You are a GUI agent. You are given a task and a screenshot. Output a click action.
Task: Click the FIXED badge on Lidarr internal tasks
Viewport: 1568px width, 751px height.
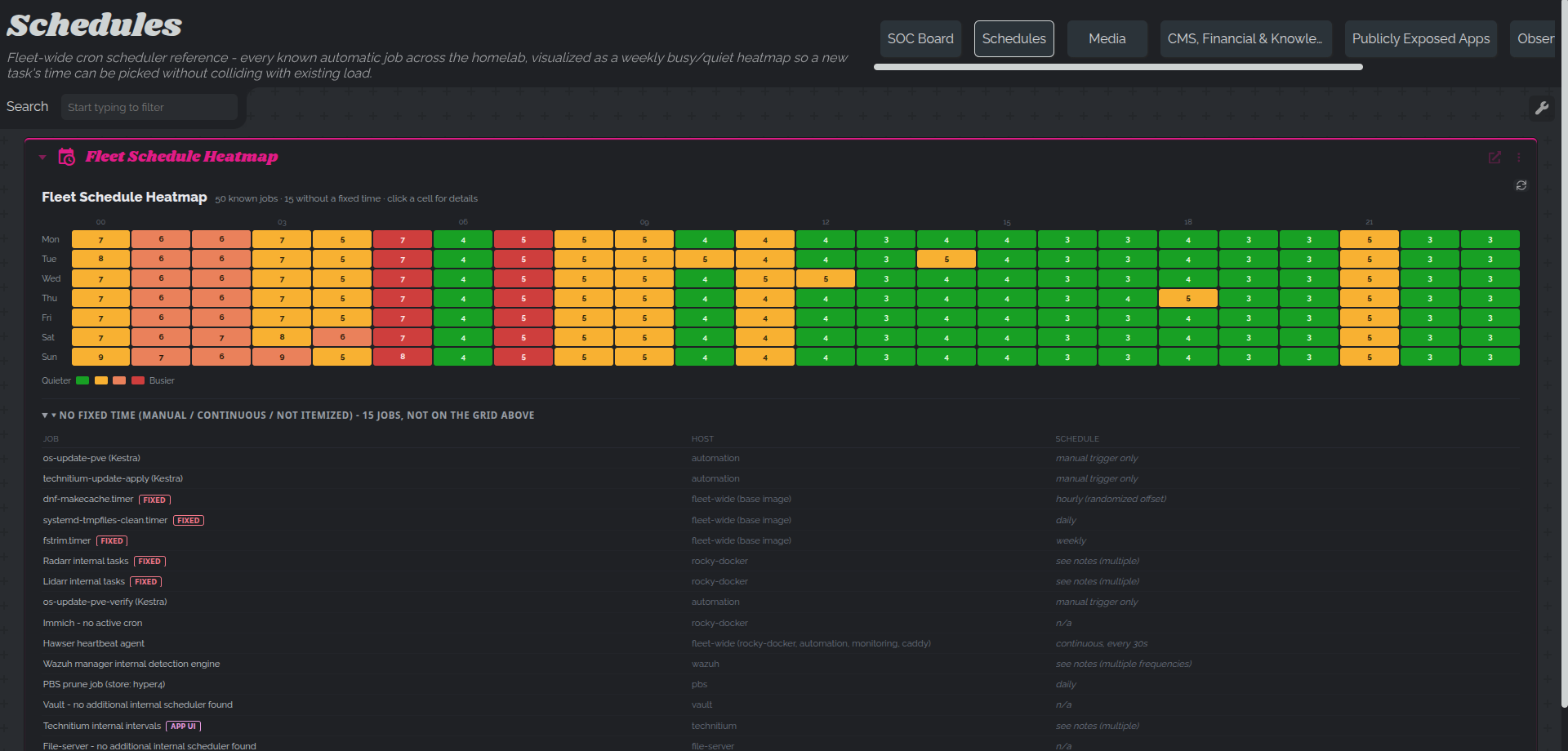point(146,581)
